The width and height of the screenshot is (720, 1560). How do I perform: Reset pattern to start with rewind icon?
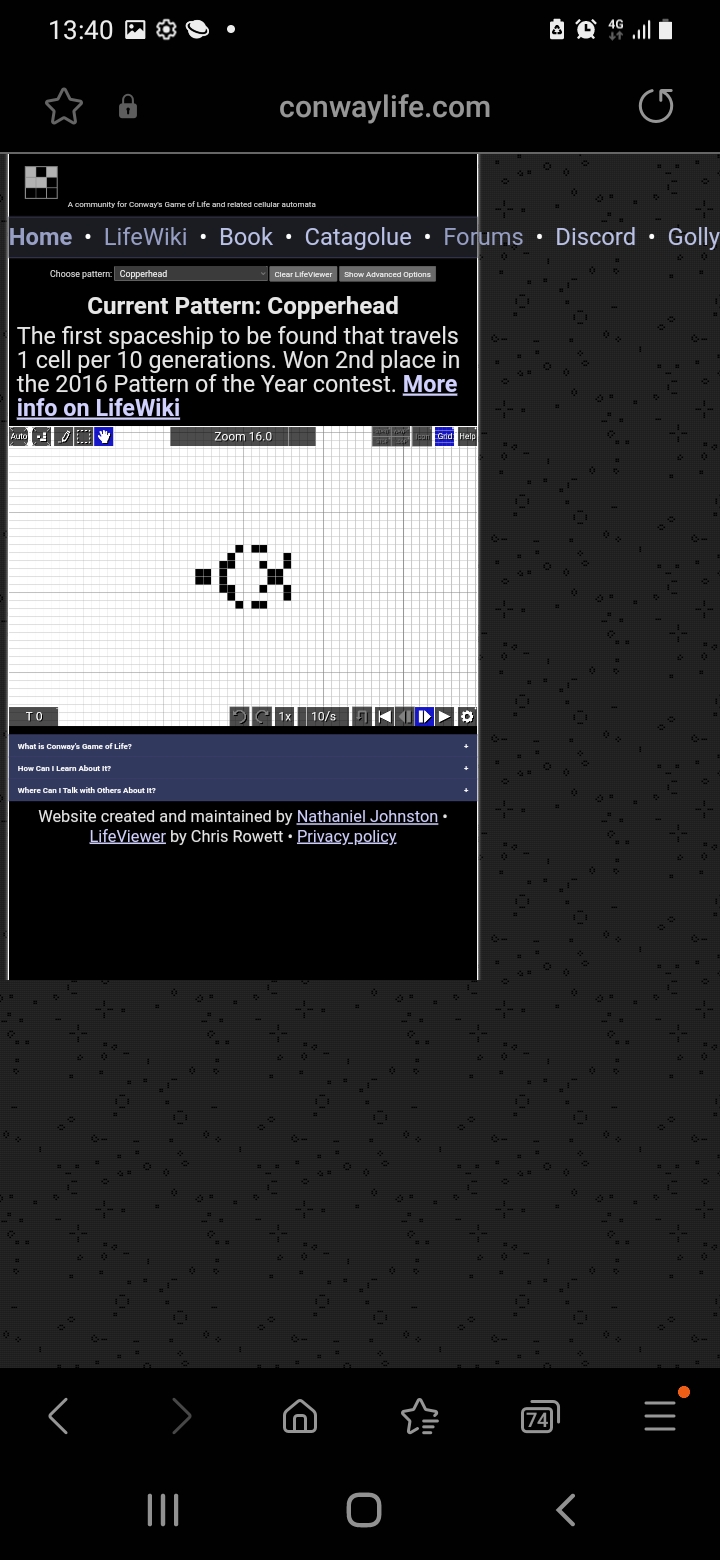tap(384, 716)
